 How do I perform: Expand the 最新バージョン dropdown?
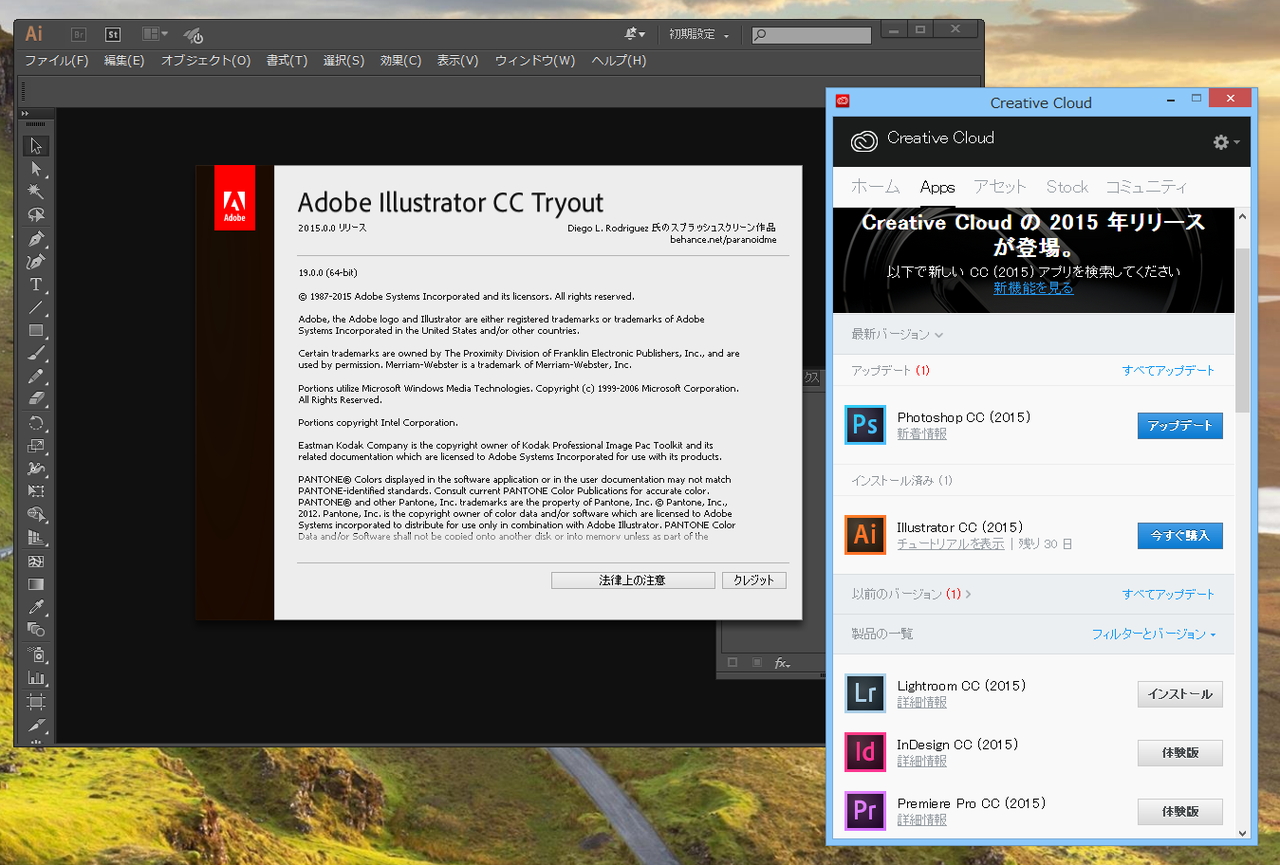pyautogui.click(x=897, y=334)
